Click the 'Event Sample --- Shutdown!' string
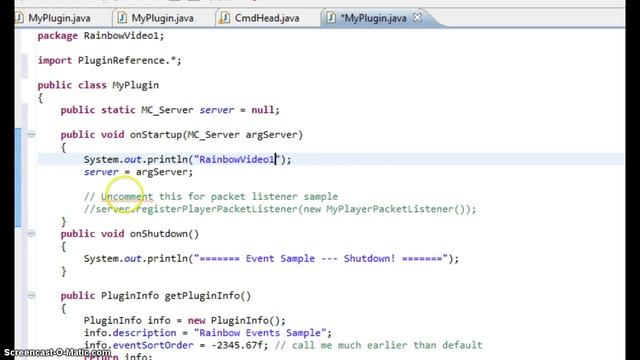640x360 pixels. 320,258
